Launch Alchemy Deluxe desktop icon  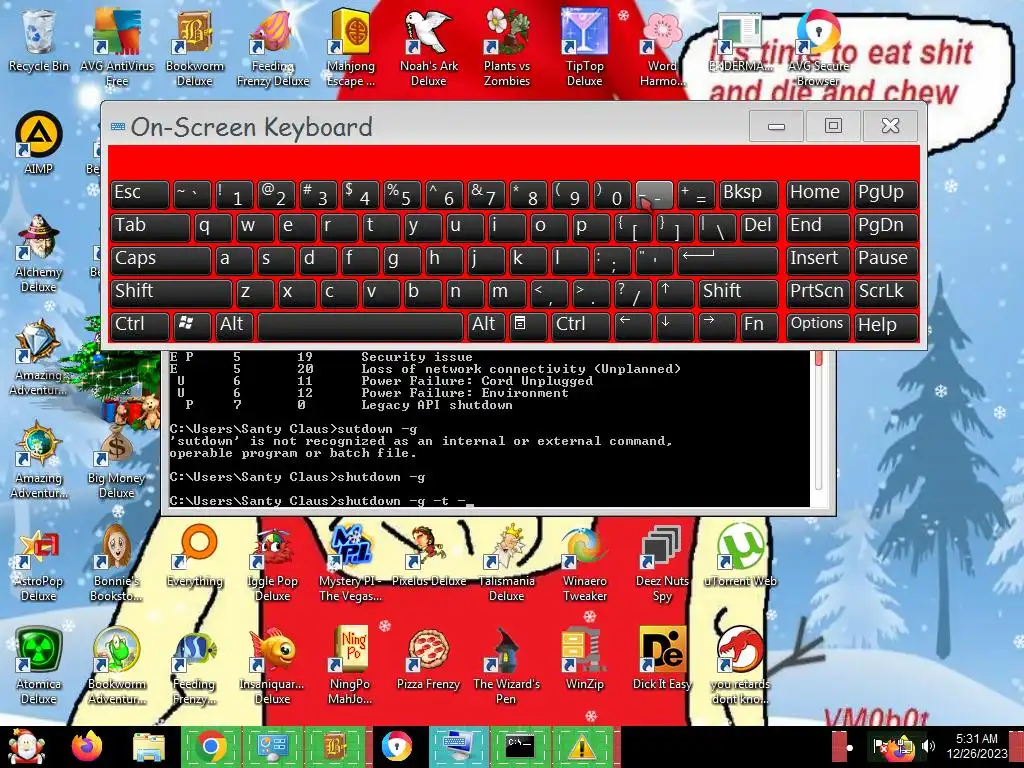pos(38,253)
